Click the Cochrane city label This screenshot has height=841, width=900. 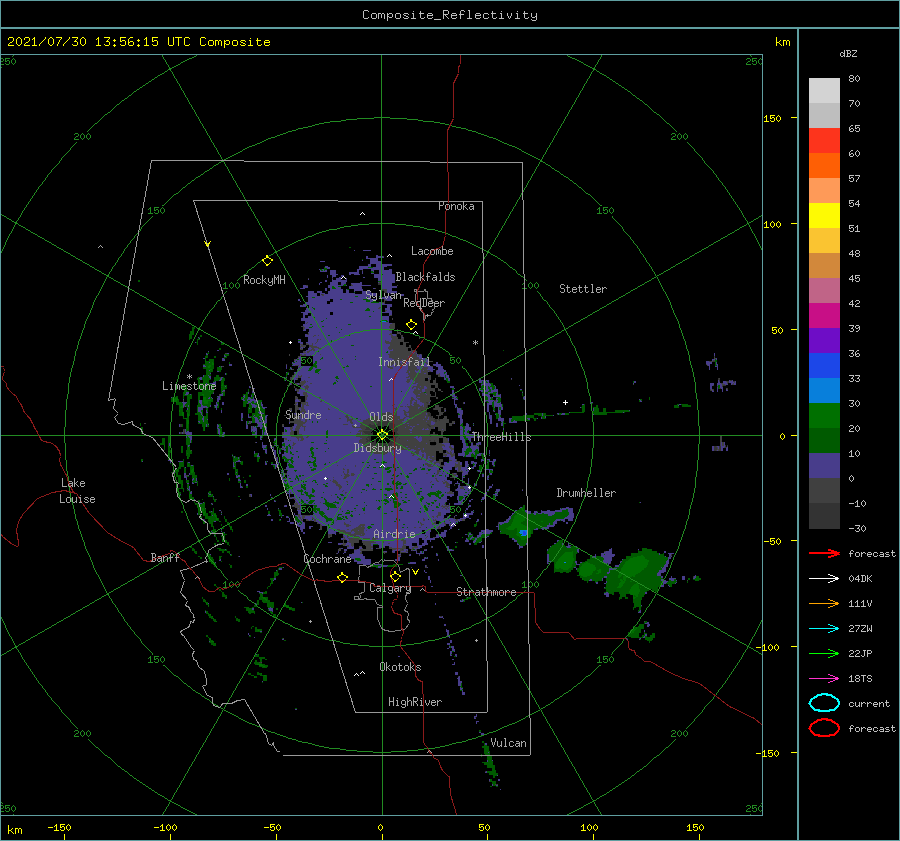tap(327, 559)
